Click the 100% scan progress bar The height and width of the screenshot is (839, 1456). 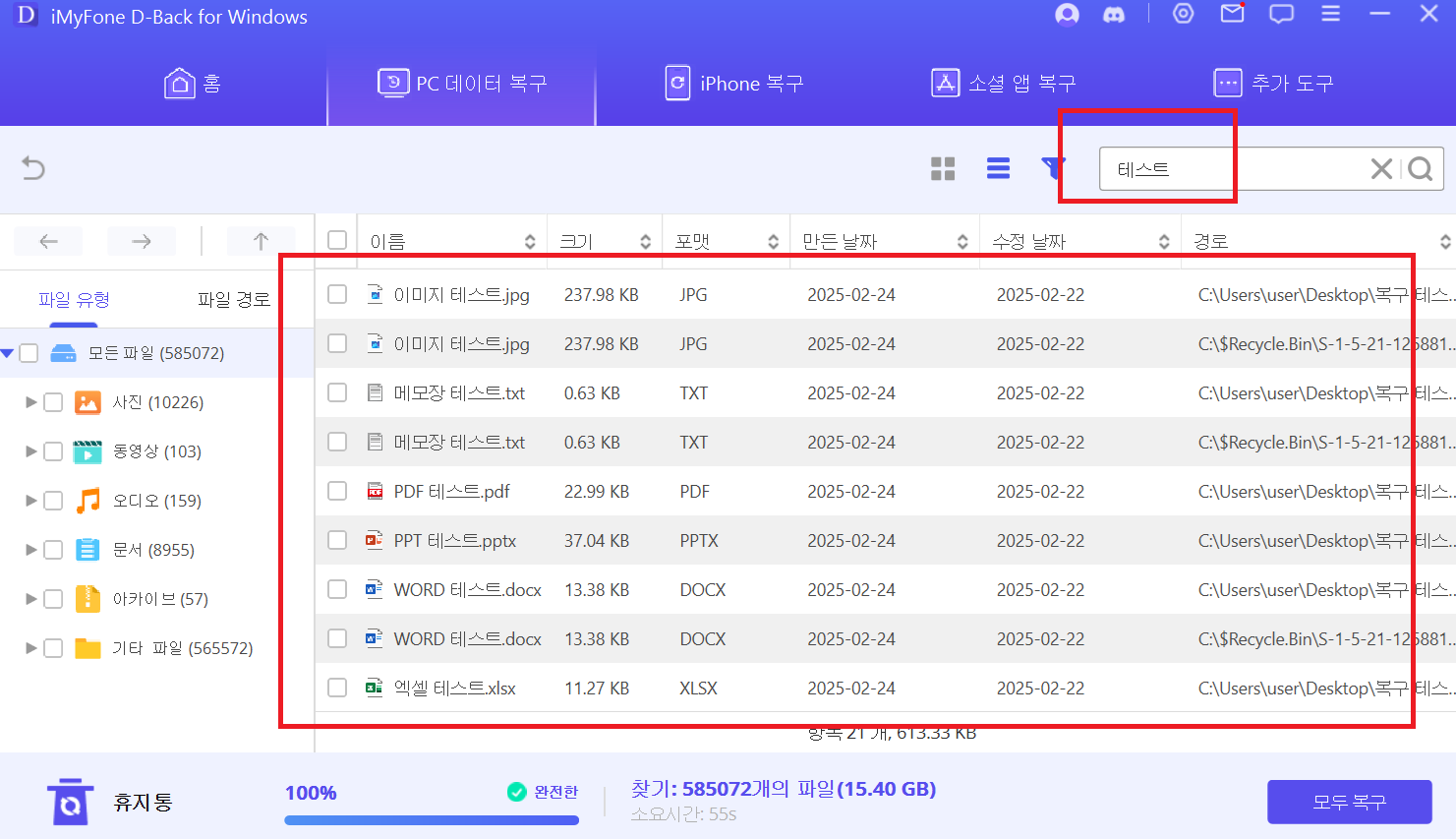click(x=432, y=819)
